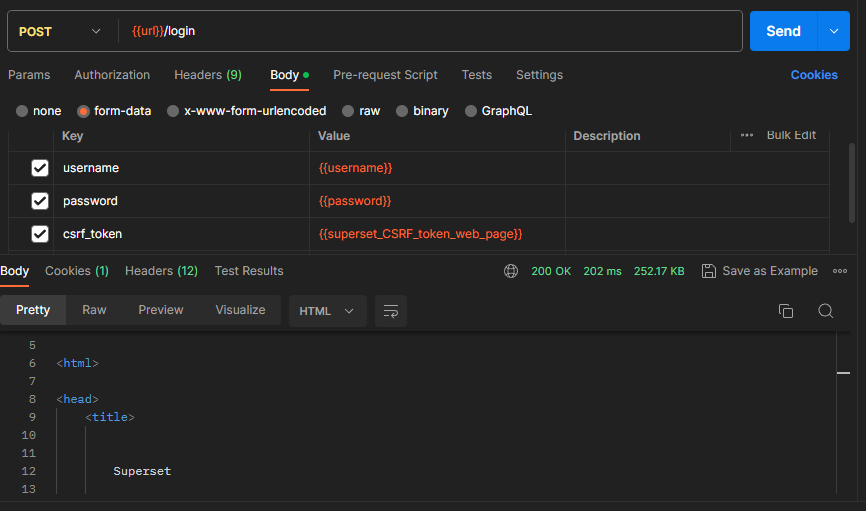This screenshot has width=866, height=511.
Task: Select the response Body tab
Action: [x=14, y=271]
